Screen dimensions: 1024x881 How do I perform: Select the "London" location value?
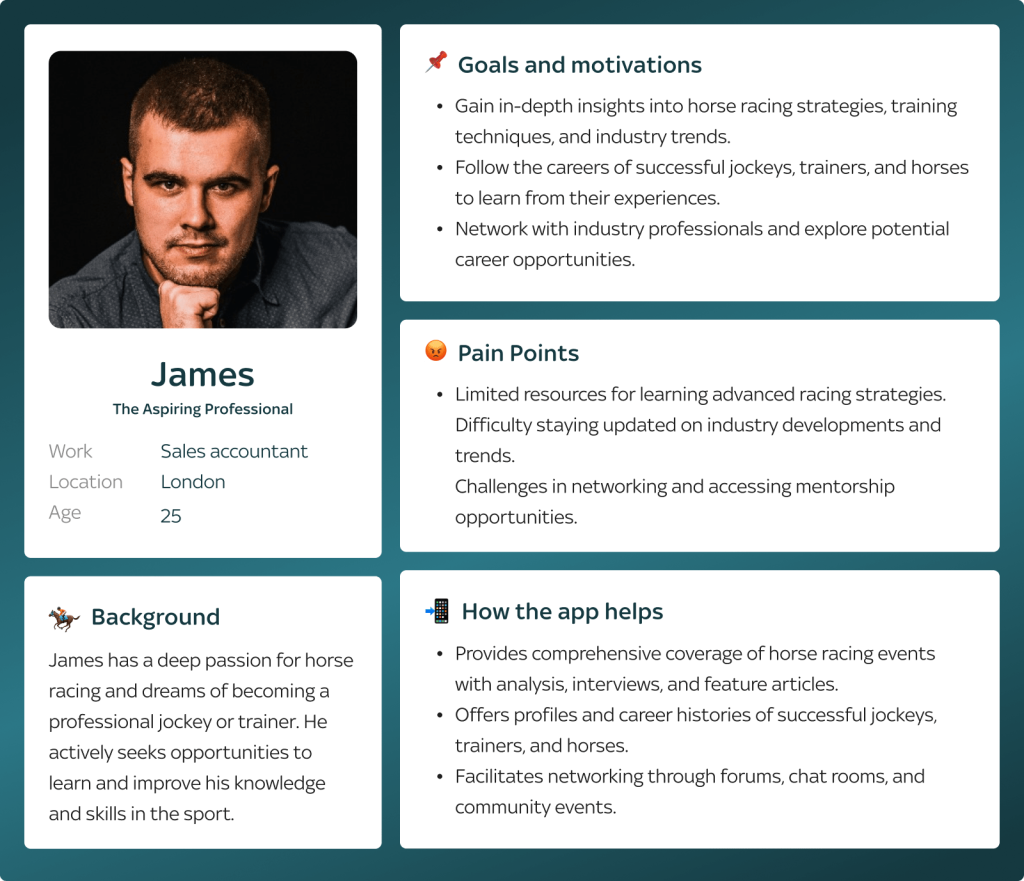(x=193, y=482)
